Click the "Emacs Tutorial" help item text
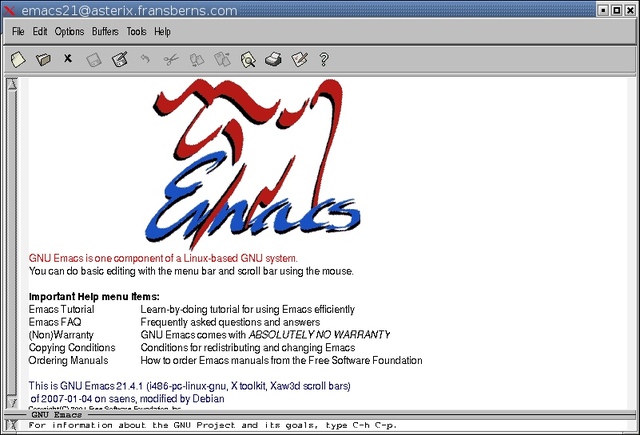 tap(61, 309)
